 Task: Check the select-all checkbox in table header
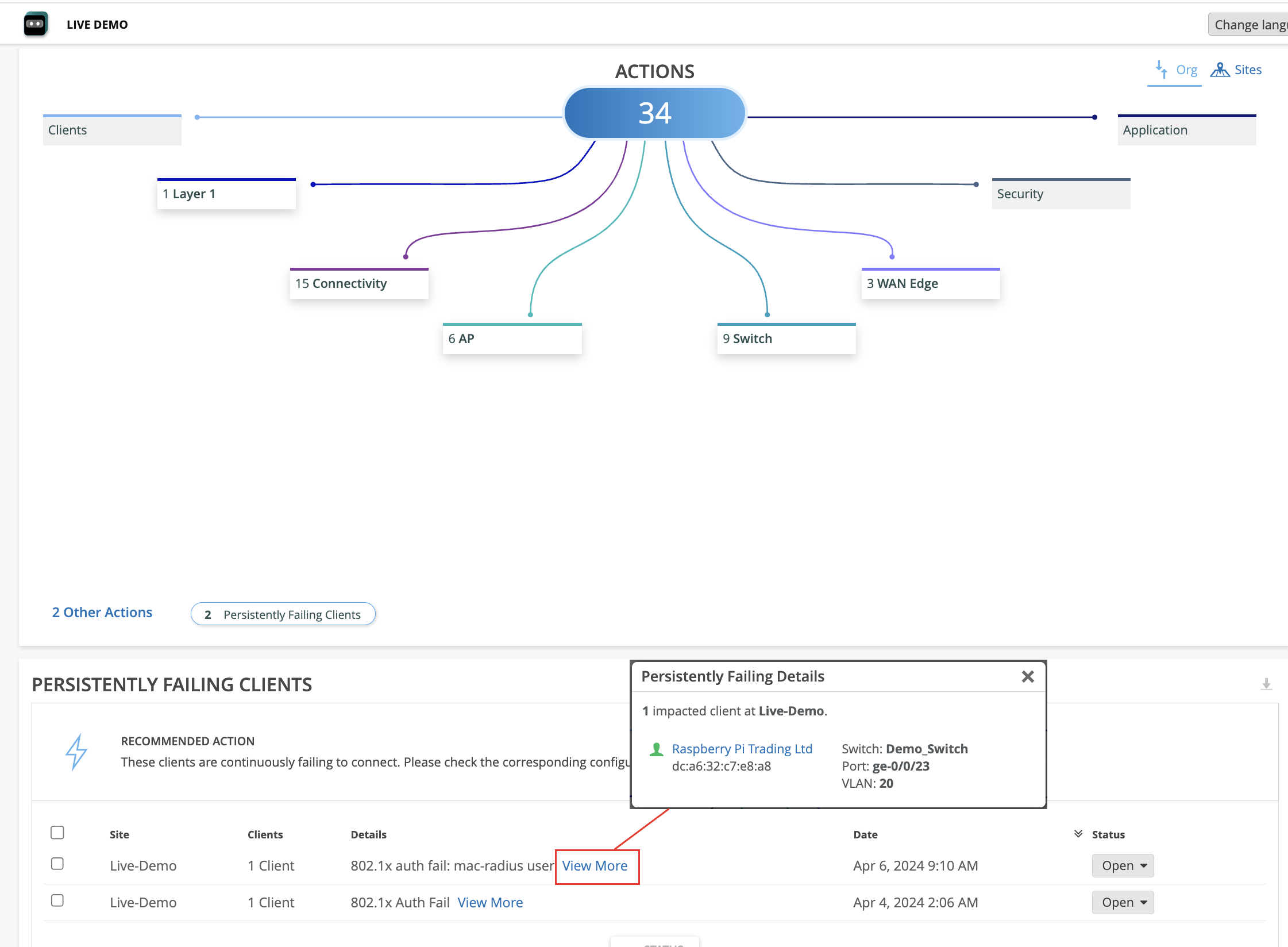click(57, 833)
